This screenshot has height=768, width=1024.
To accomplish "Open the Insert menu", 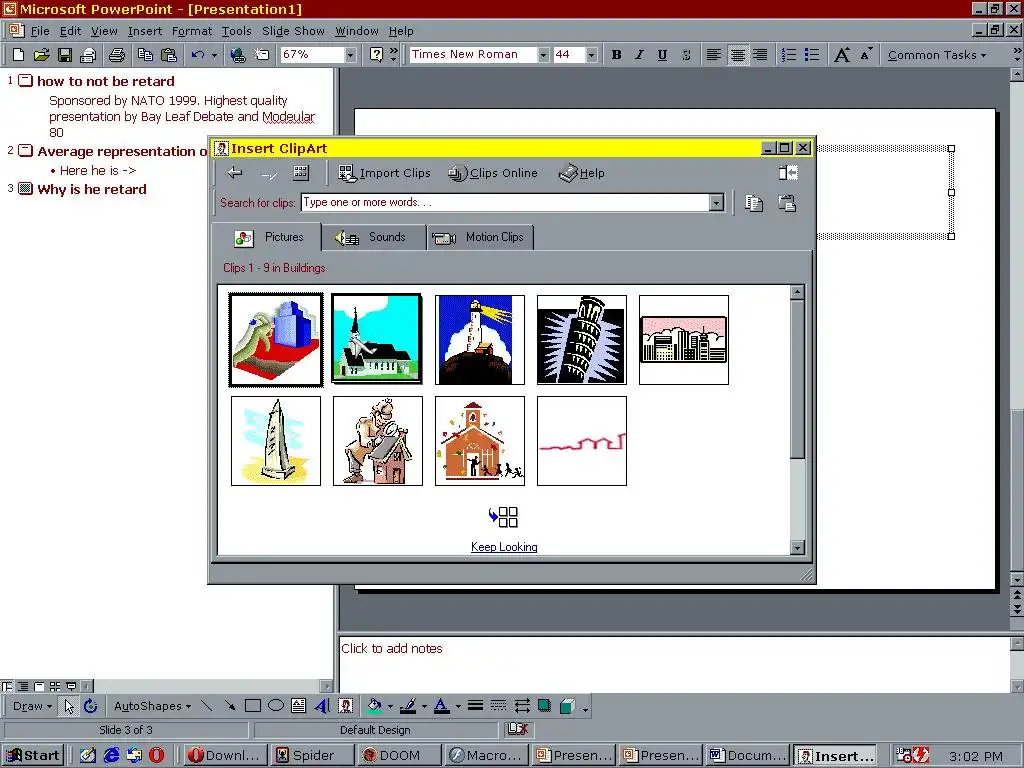I will tap(145, 31).
